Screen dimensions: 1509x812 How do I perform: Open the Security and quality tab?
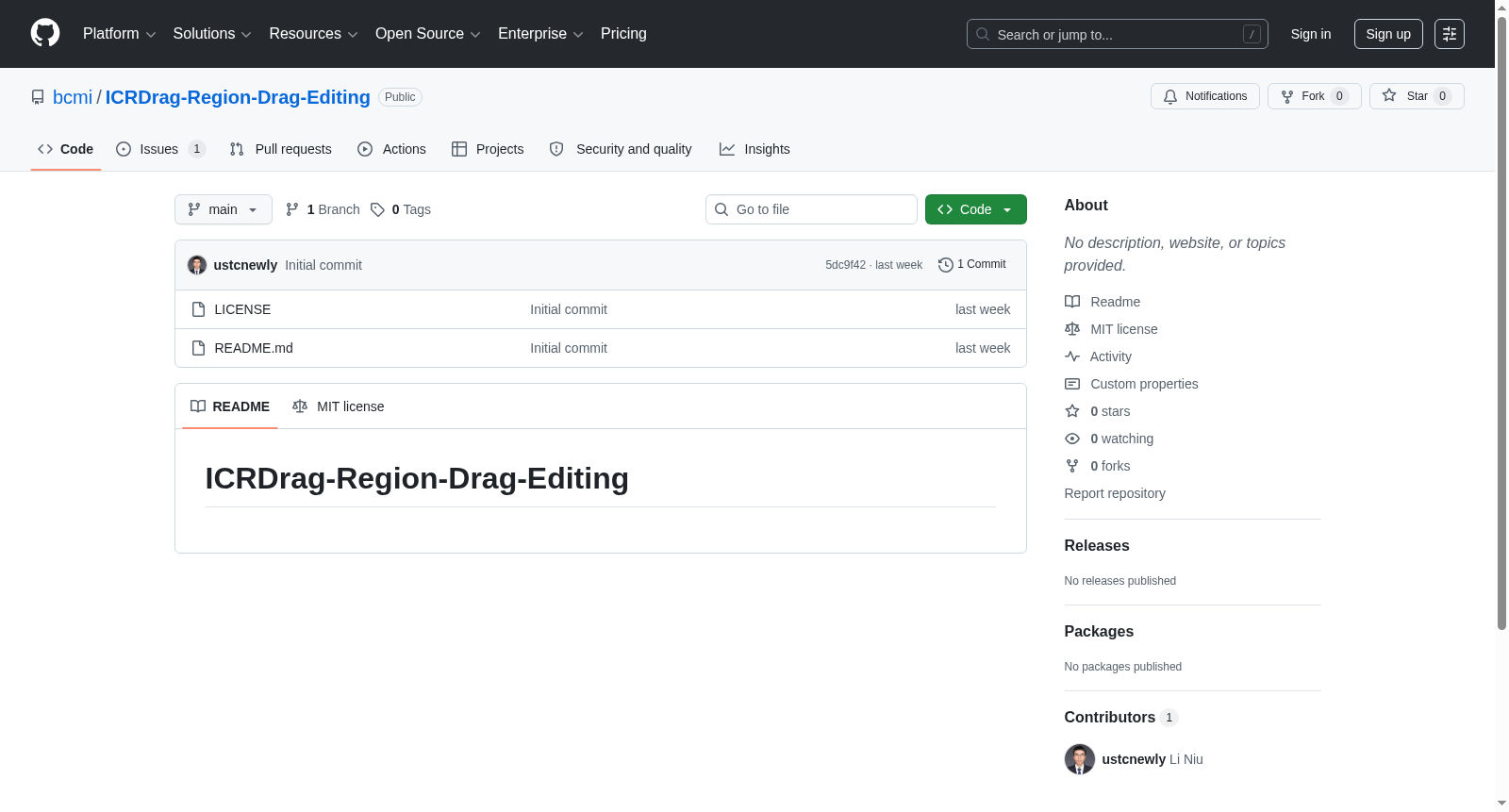pos(621,149)
